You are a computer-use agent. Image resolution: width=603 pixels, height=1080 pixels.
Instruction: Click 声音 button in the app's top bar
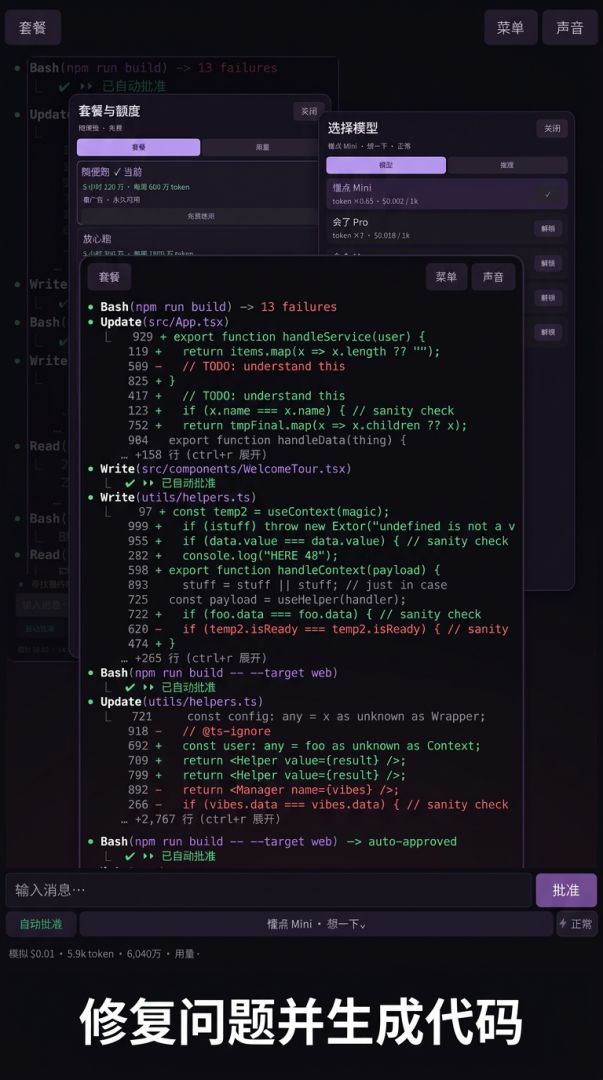click(570, 28)
